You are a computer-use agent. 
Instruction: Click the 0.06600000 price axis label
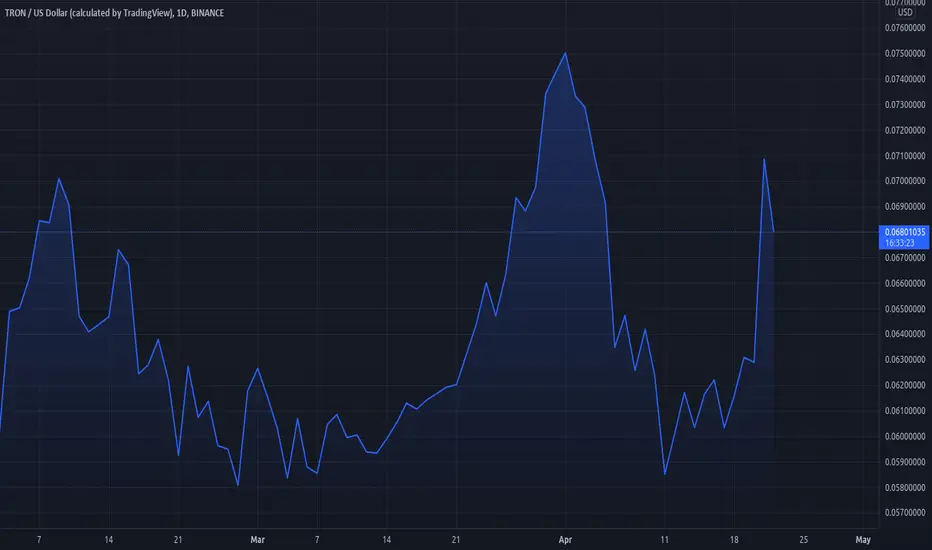pyautogui.click(x=905, y=283)
